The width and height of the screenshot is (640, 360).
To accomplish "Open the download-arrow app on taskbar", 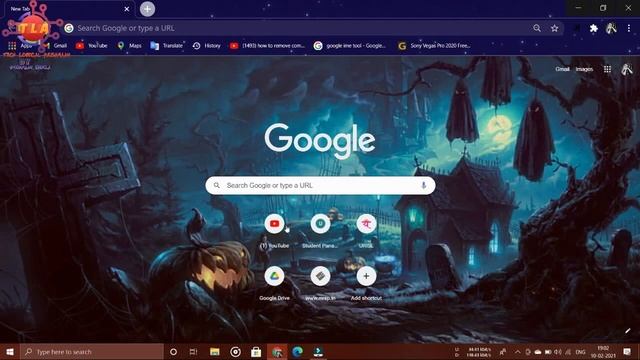I will 318,352.
